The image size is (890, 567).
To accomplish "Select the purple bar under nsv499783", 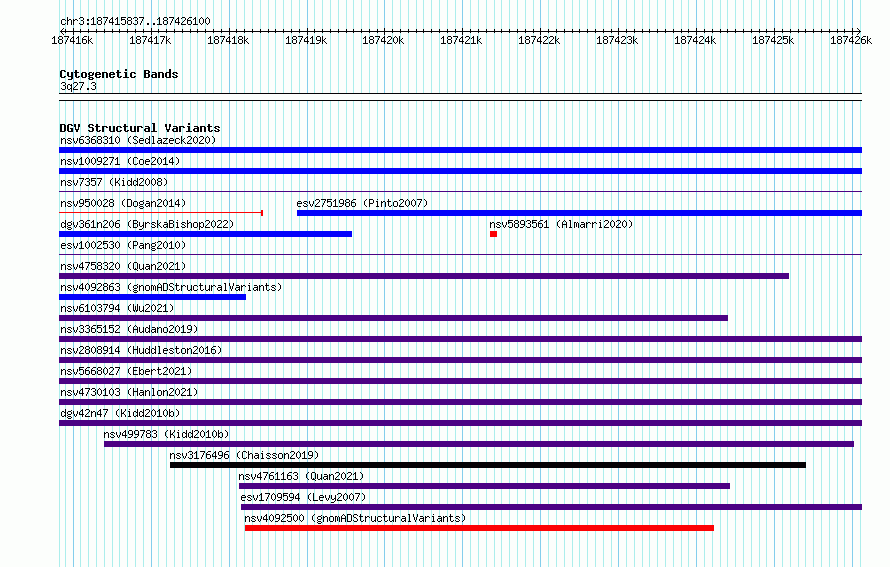I will coord(478,444).
